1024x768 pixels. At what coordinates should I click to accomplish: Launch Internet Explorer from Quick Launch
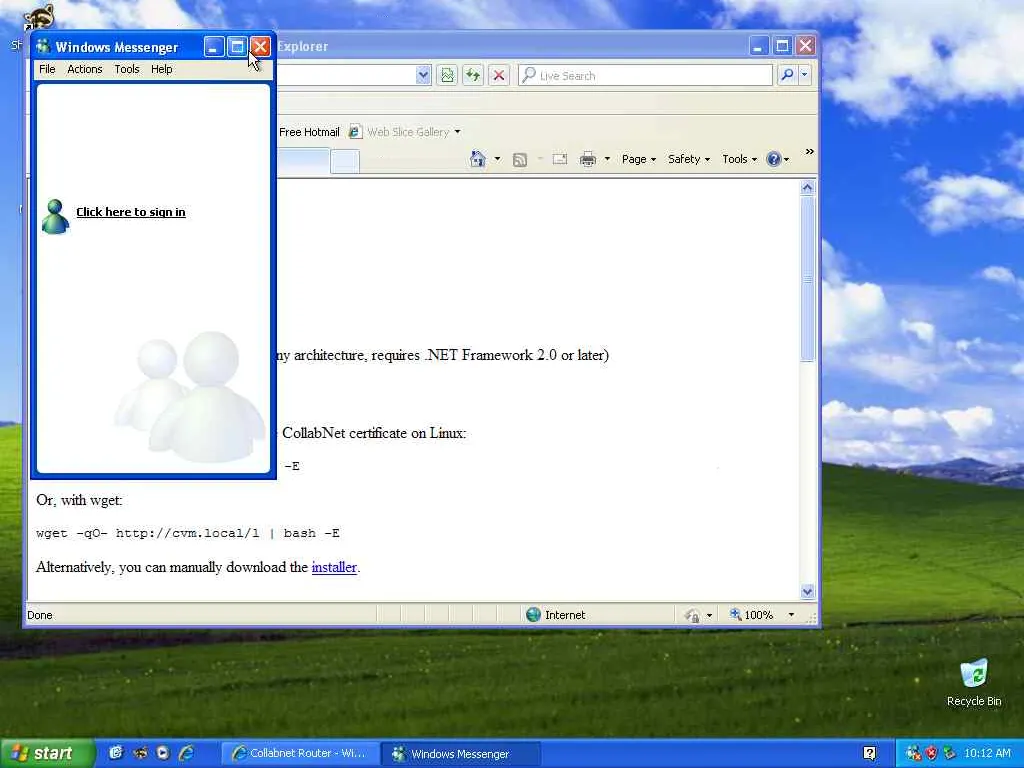(186, 753)
